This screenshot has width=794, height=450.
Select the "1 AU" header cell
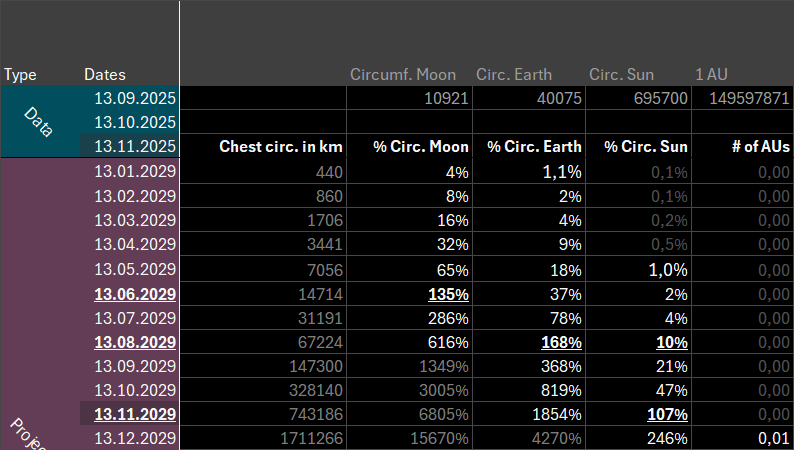(714, 75)
